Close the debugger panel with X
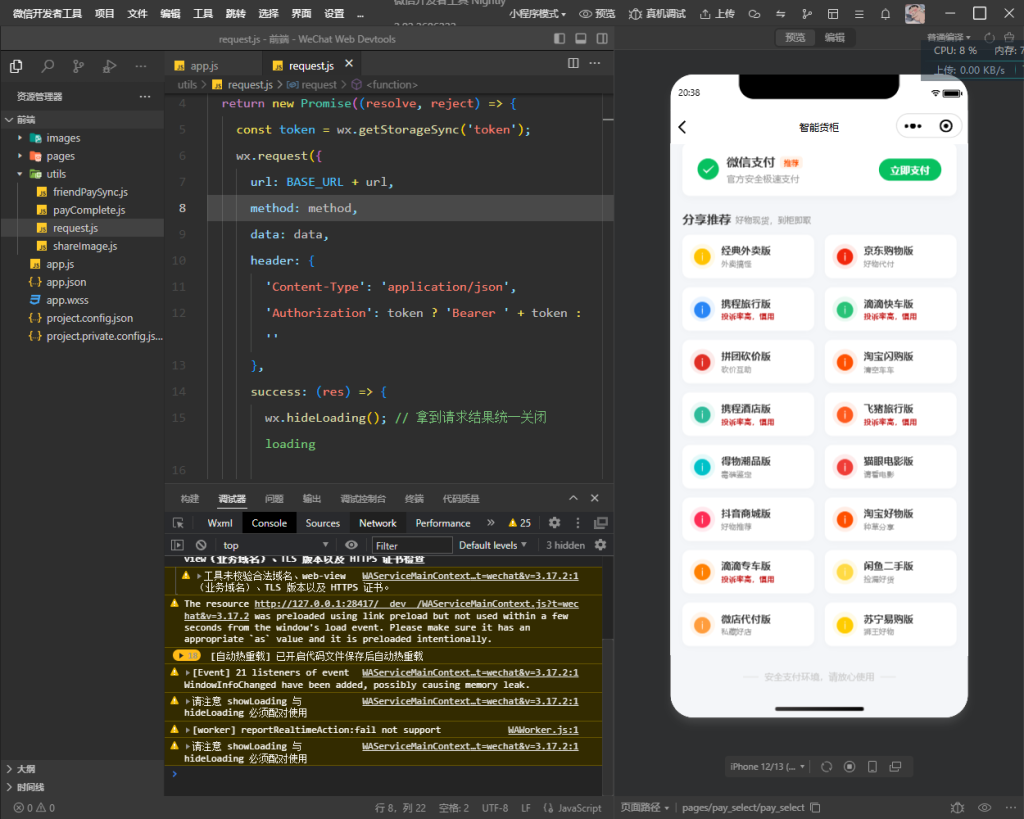 (x=594, y=498)
